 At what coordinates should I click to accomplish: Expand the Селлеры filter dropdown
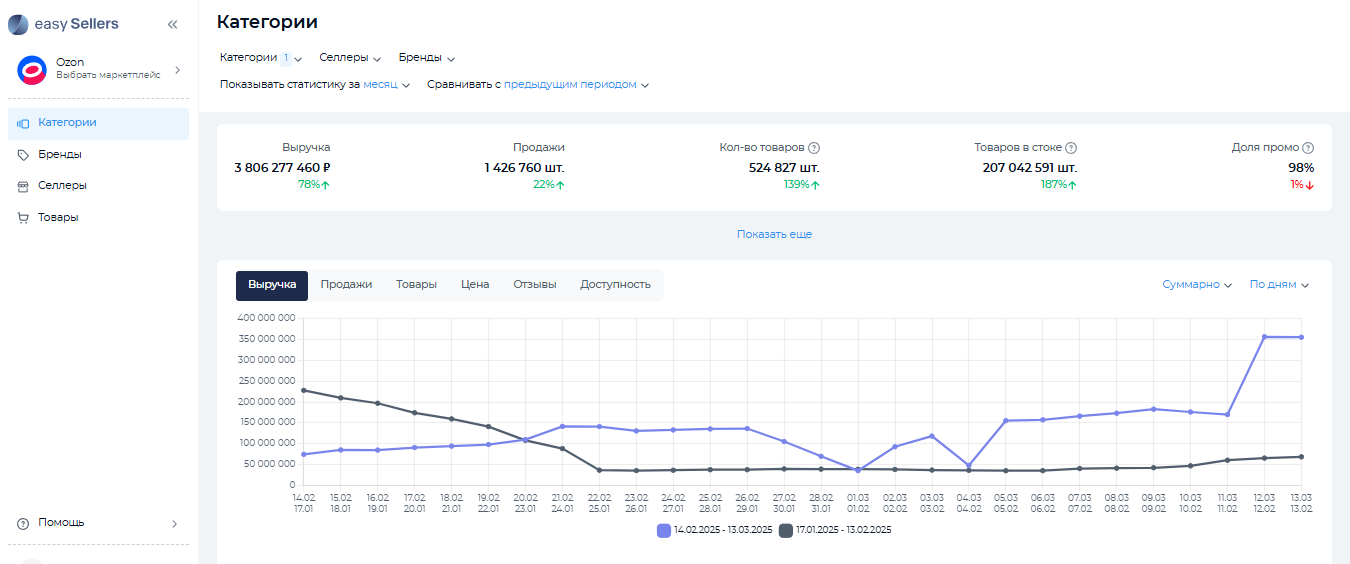[350, 58]
